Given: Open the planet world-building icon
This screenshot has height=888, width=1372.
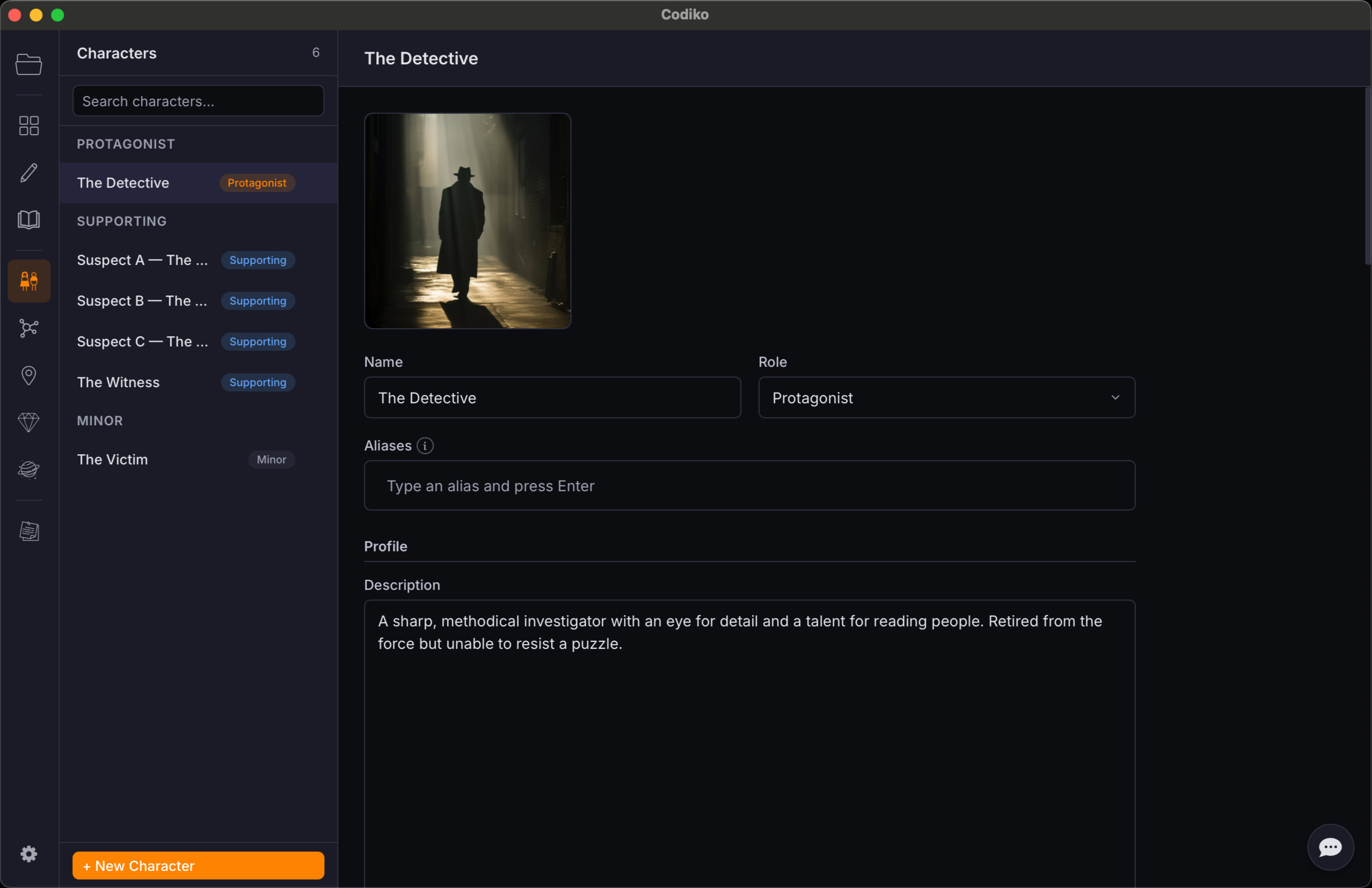Looking at the screenshot, I should coord(29,470).
